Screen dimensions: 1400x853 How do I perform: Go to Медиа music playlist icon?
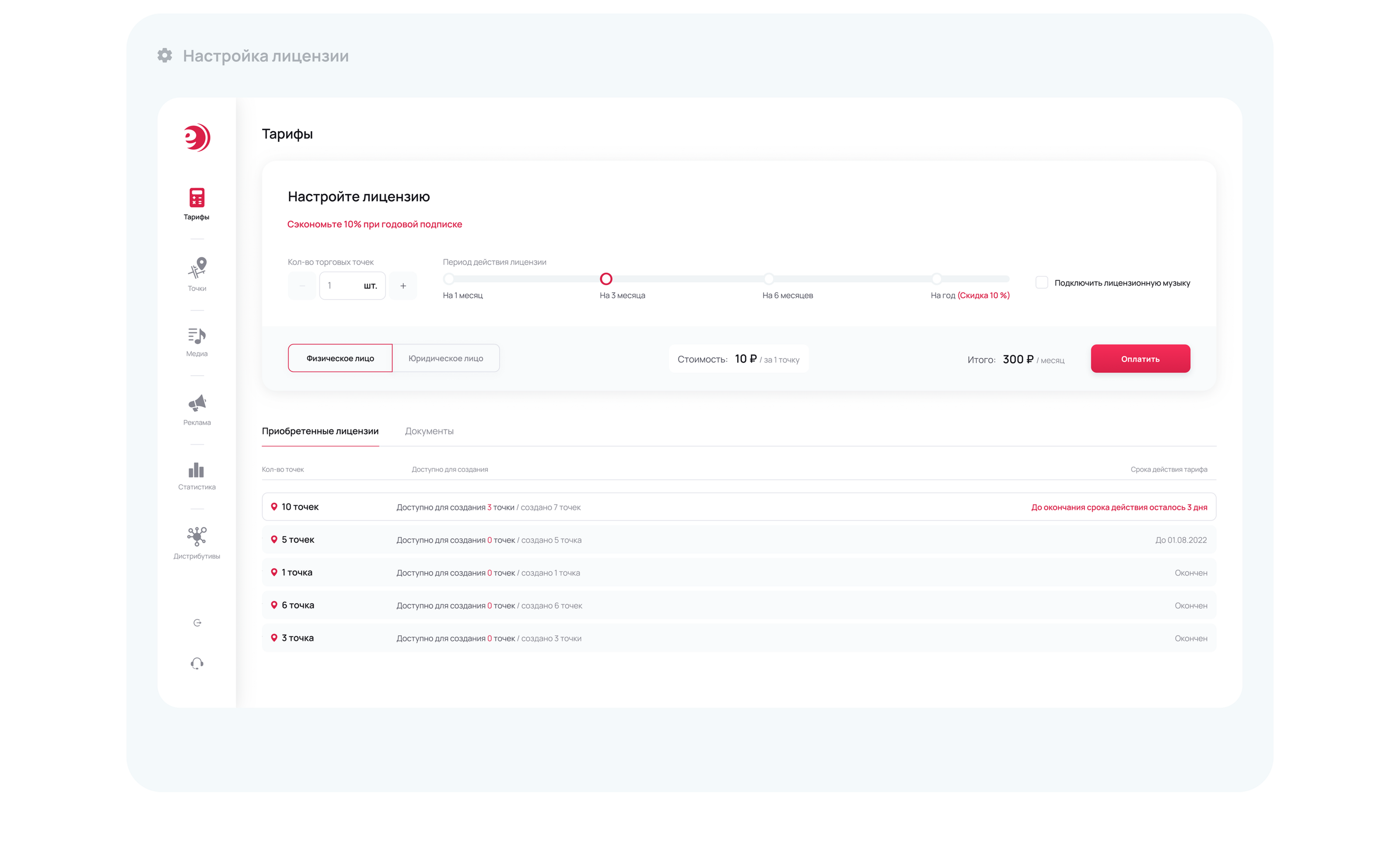[196, 336]
